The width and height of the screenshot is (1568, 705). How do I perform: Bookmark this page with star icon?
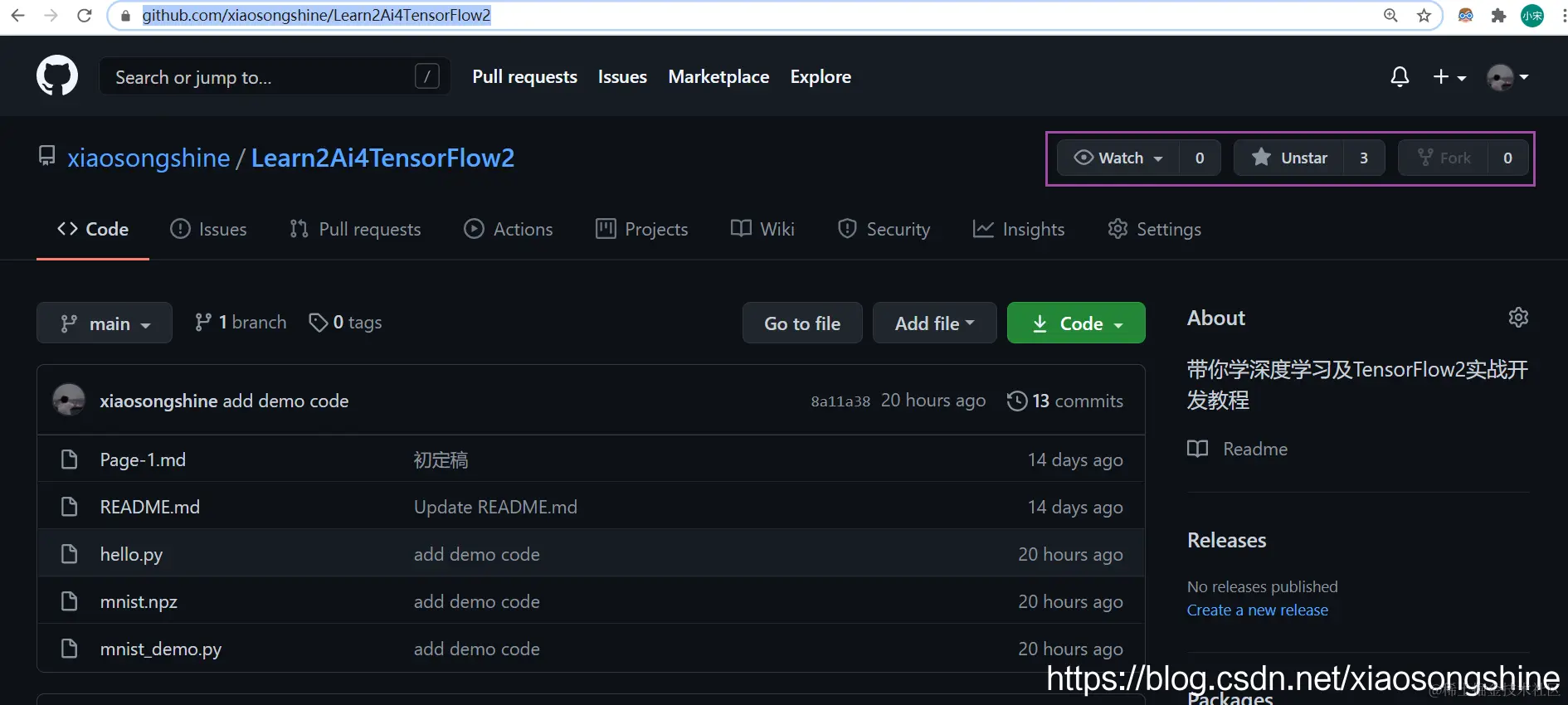[1424, 15]
